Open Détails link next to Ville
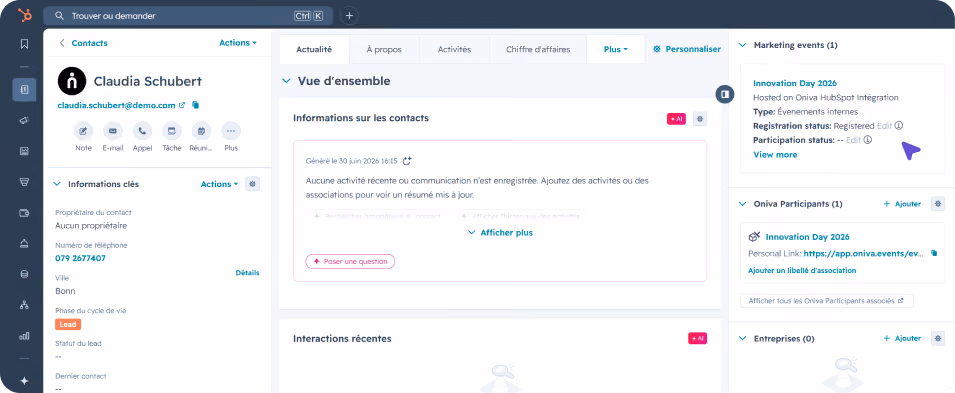 [247, 273]
